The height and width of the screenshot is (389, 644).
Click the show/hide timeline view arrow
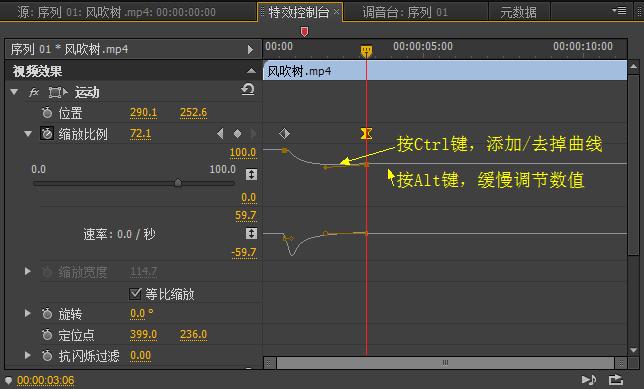pos(250,50)
